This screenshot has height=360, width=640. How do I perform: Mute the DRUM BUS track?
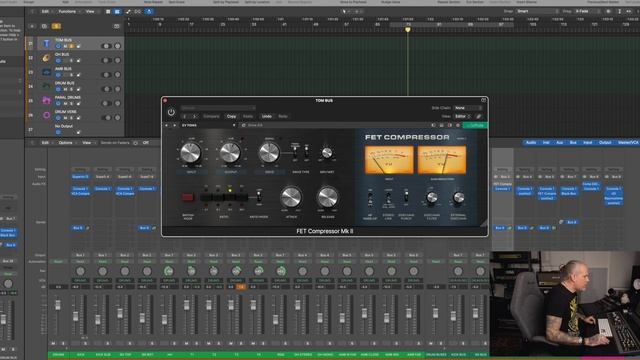[x=65, y=89]
